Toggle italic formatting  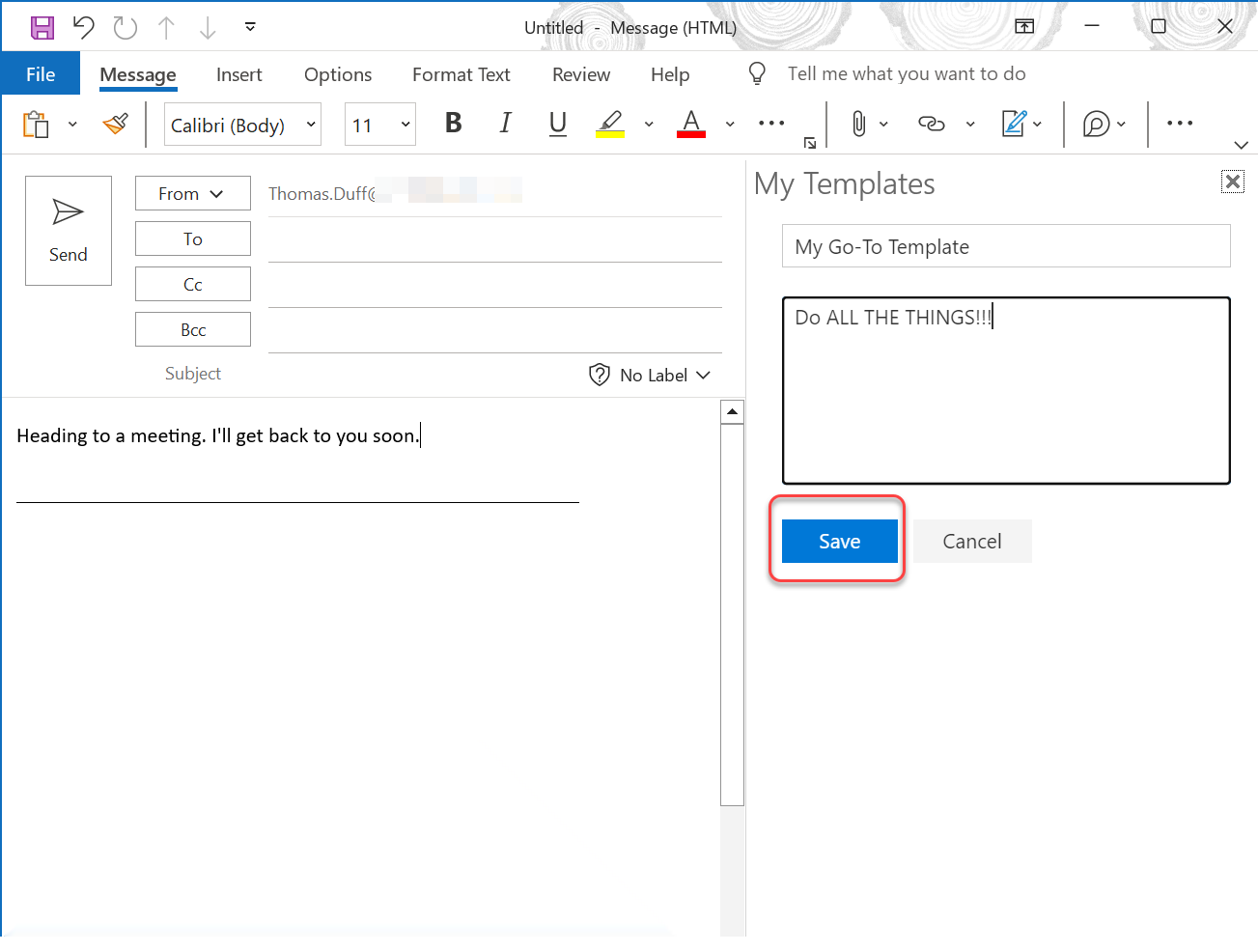pyautogui.click(x=505, y=124)
